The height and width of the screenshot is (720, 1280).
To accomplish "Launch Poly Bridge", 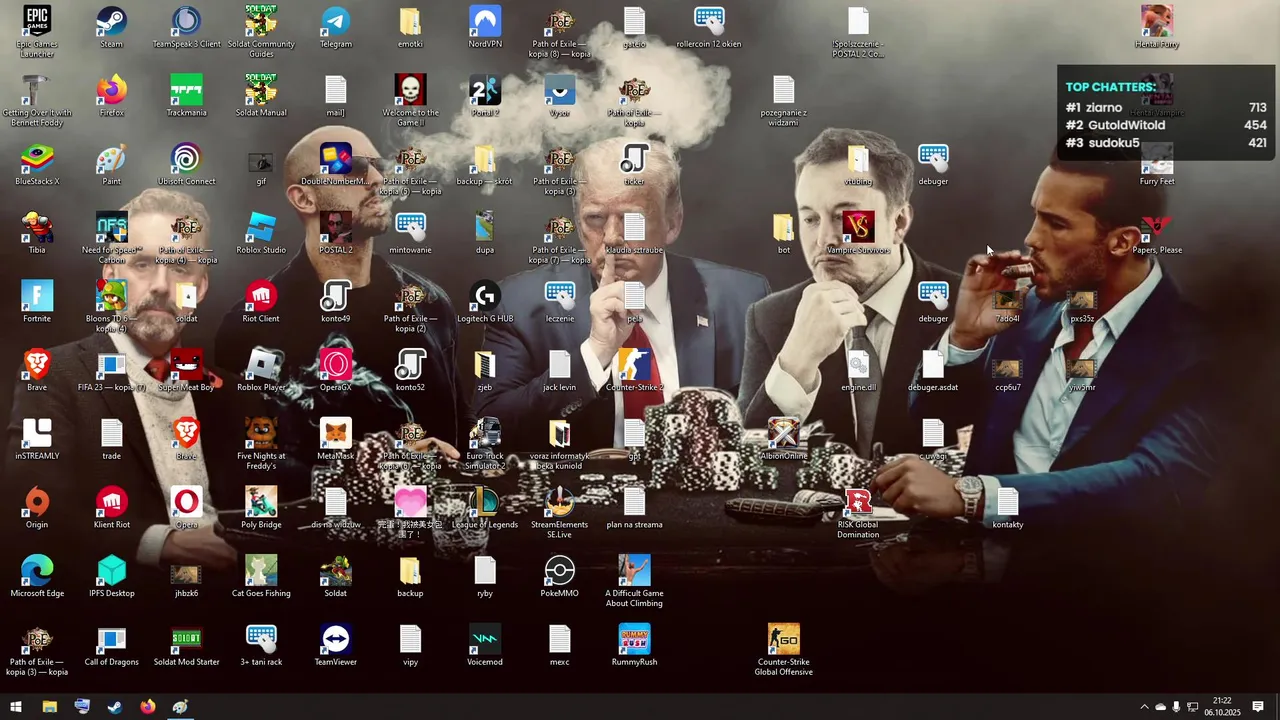I will point(261,508).
